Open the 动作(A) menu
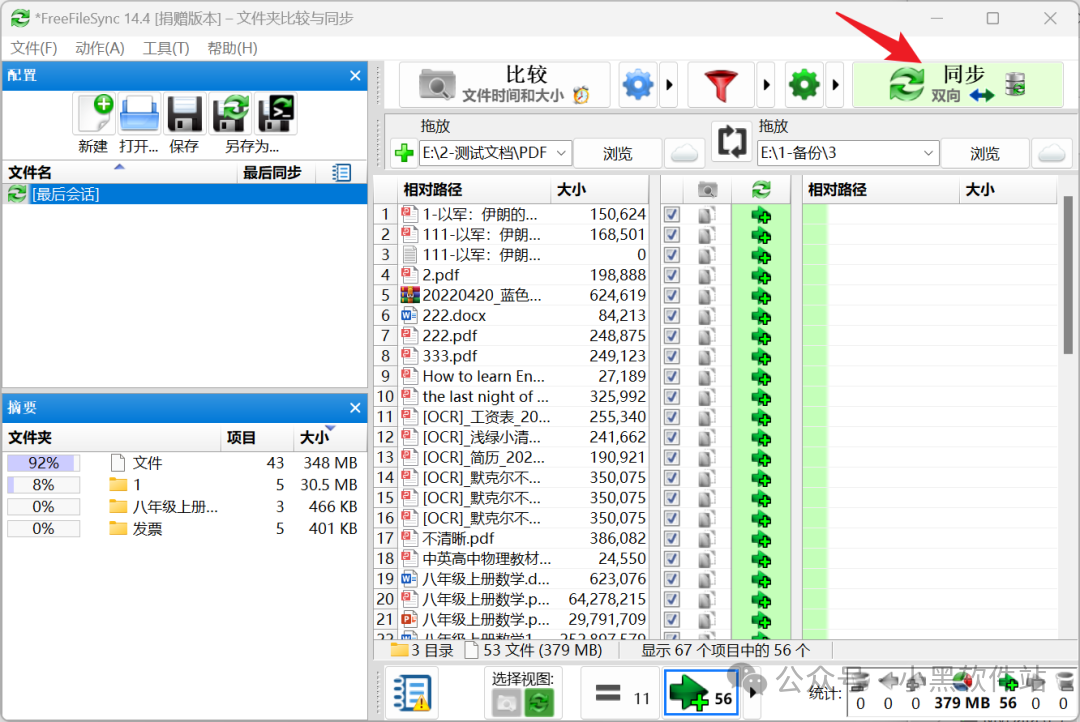 click(100, 48)
